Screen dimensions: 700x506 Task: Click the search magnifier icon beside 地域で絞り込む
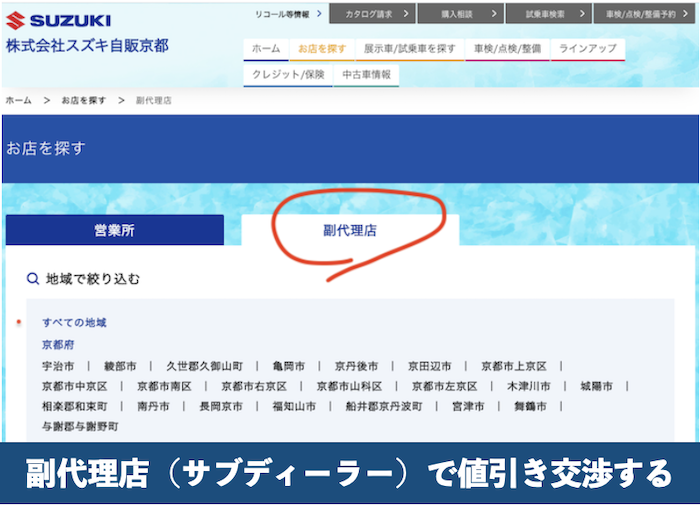33,279
